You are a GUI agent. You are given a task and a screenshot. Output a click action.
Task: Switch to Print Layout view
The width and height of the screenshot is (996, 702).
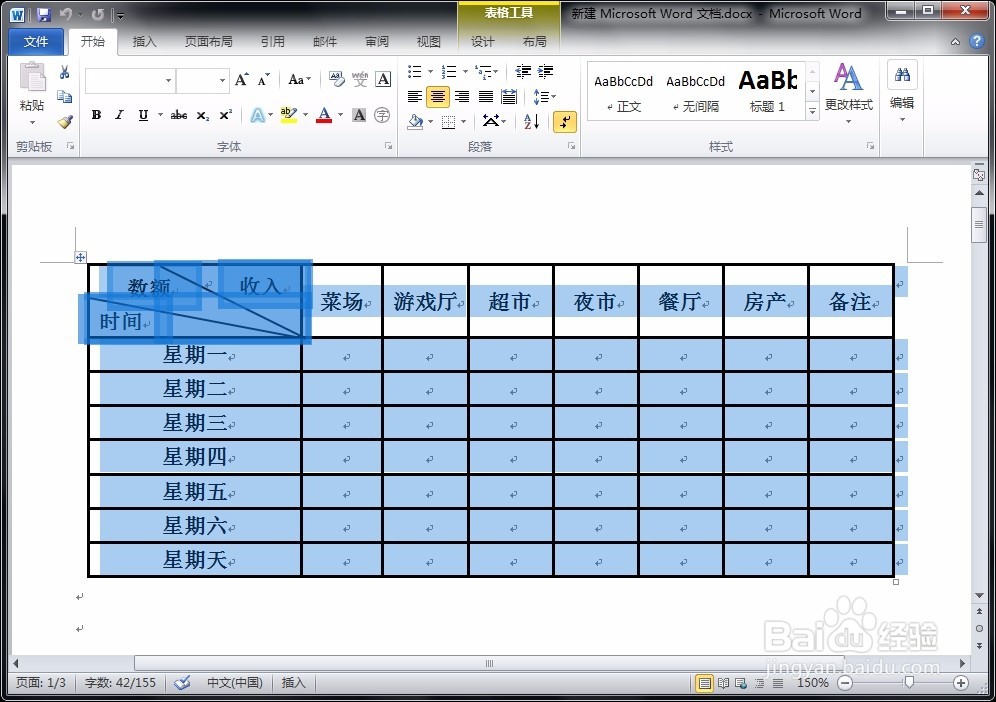(x=704, y=684)
